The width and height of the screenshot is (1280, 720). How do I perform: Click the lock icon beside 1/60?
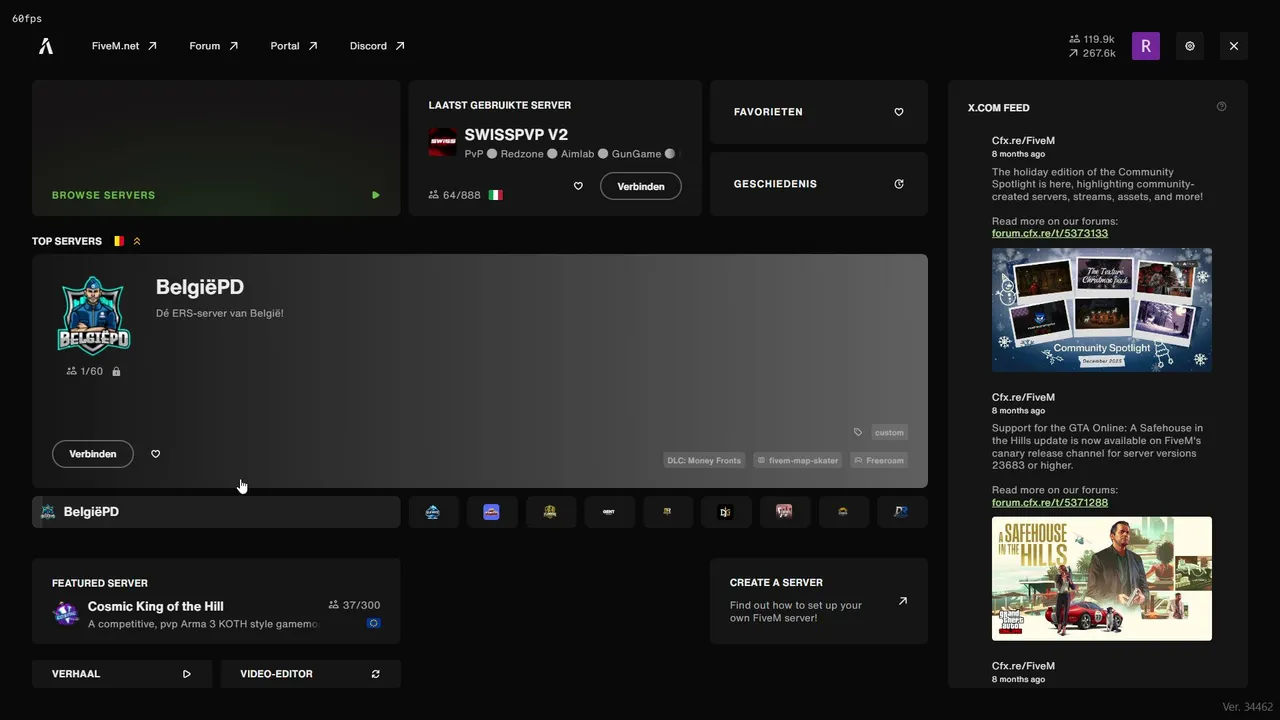pyautogui.click(x=116, y=371)
